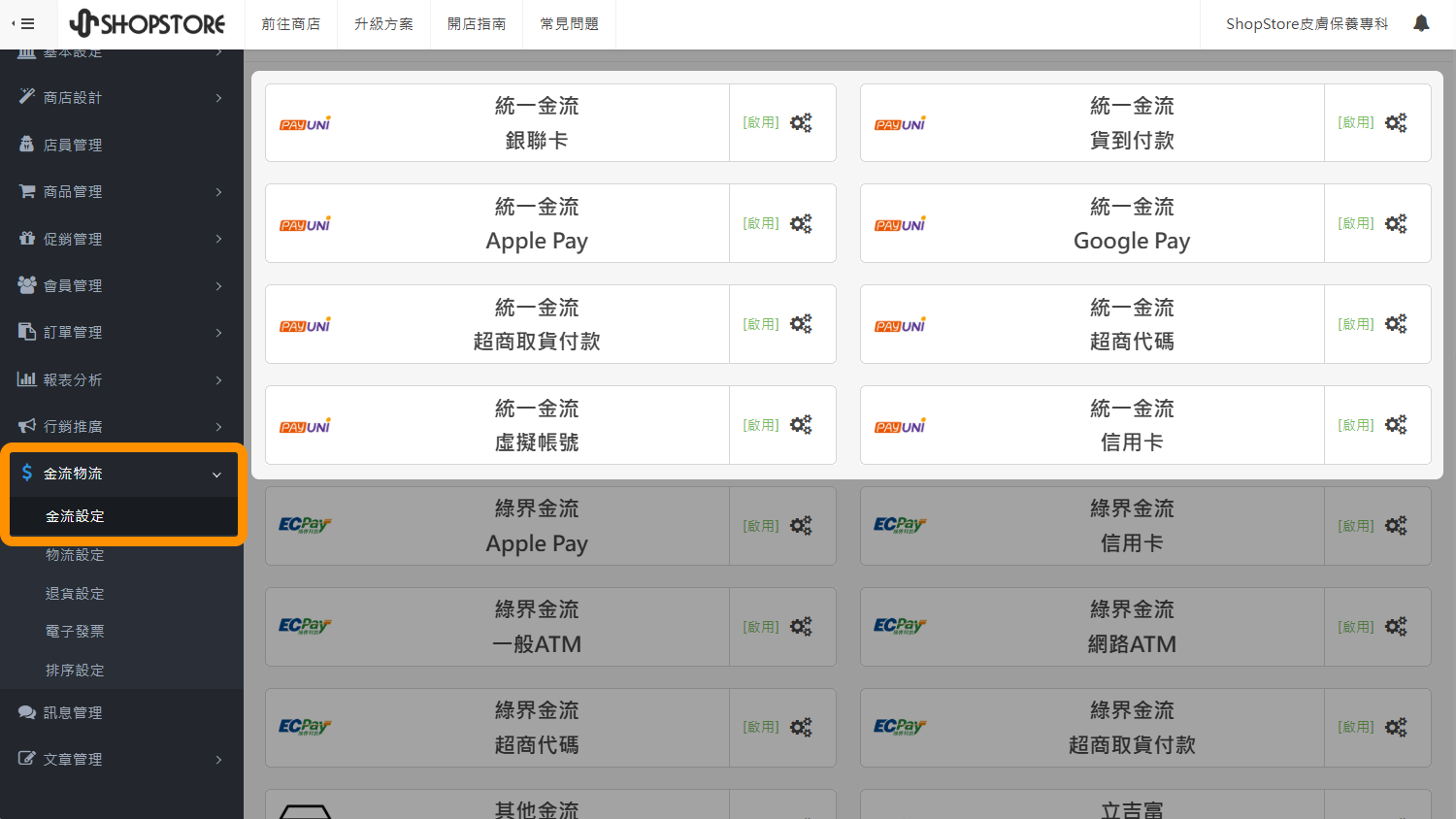This screenshot has height=819, width=1456.
Task: Expand the 行銷推廣 sidebar menu
Action: [121, 427]
